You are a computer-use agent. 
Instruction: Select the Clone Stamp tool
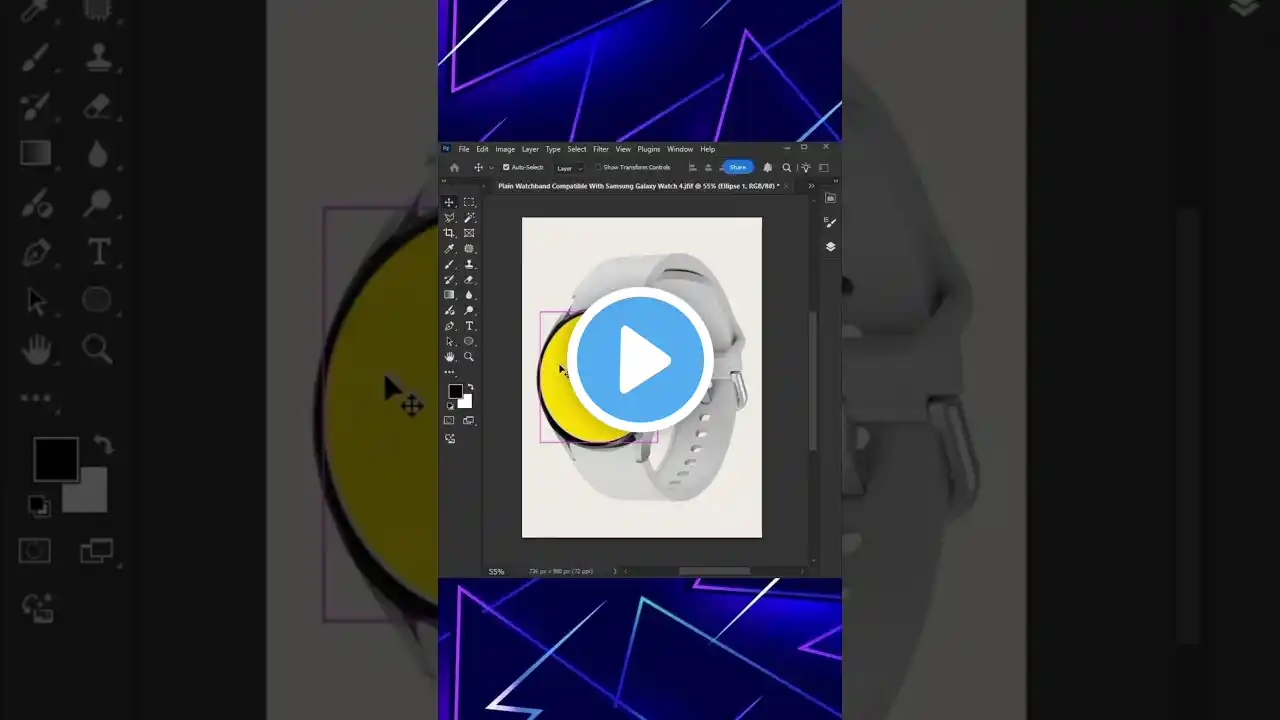click(x=469, y=264)
